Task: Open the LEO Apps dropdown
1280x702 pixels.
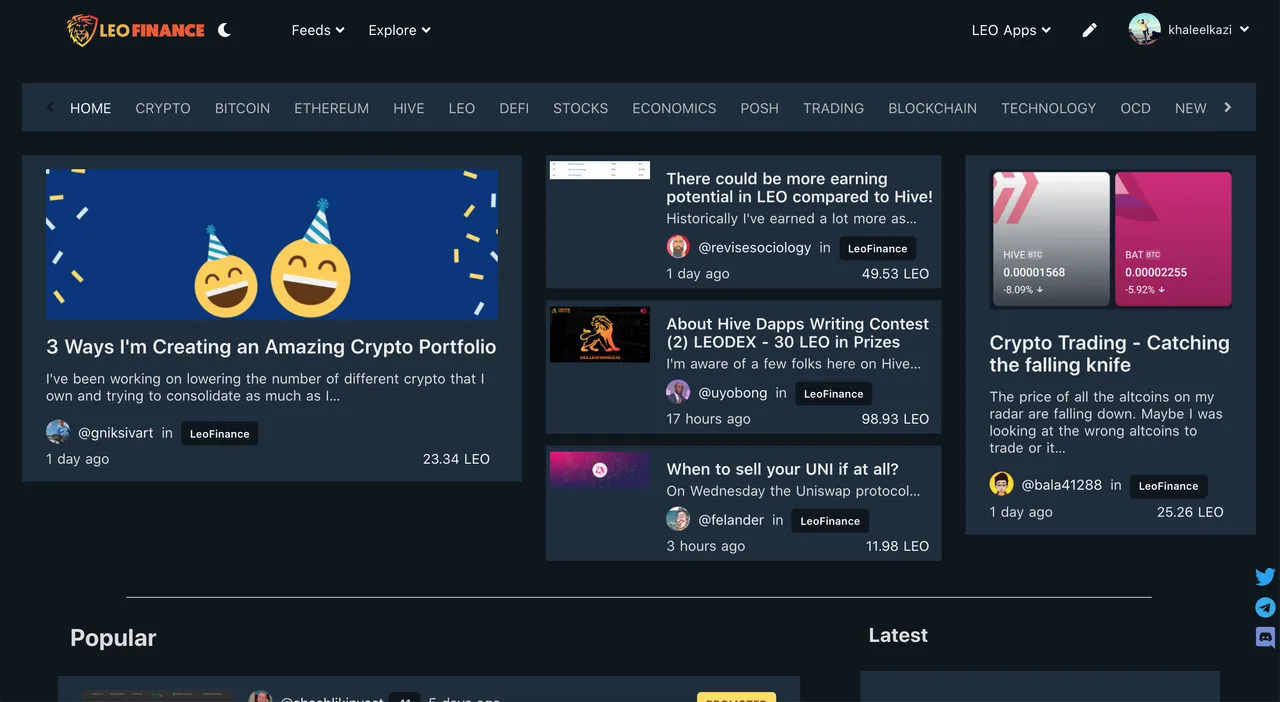Action: click(x=1011, y=30)
